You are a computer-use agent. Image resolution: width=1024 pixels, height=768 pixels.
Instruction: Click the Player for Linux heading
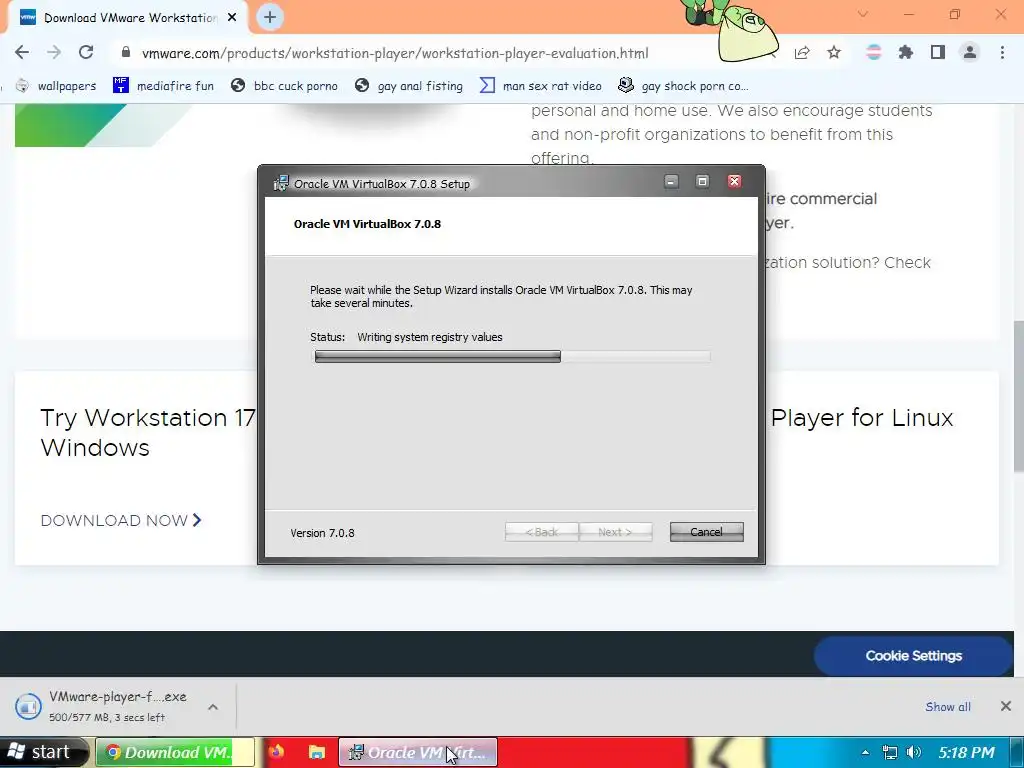pyautogui.click(x=862, y=417)
